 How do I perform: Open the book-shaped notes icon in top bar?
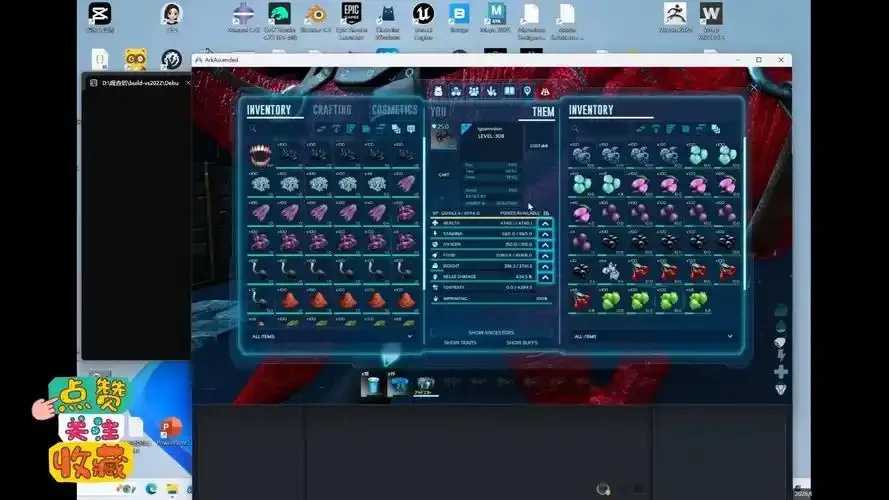(509, 91)
